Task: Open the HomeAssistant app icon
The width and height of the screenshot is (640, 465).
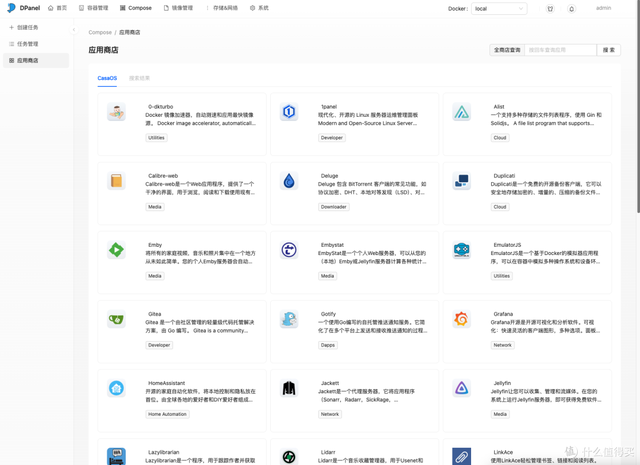Action: pos(116,388)
